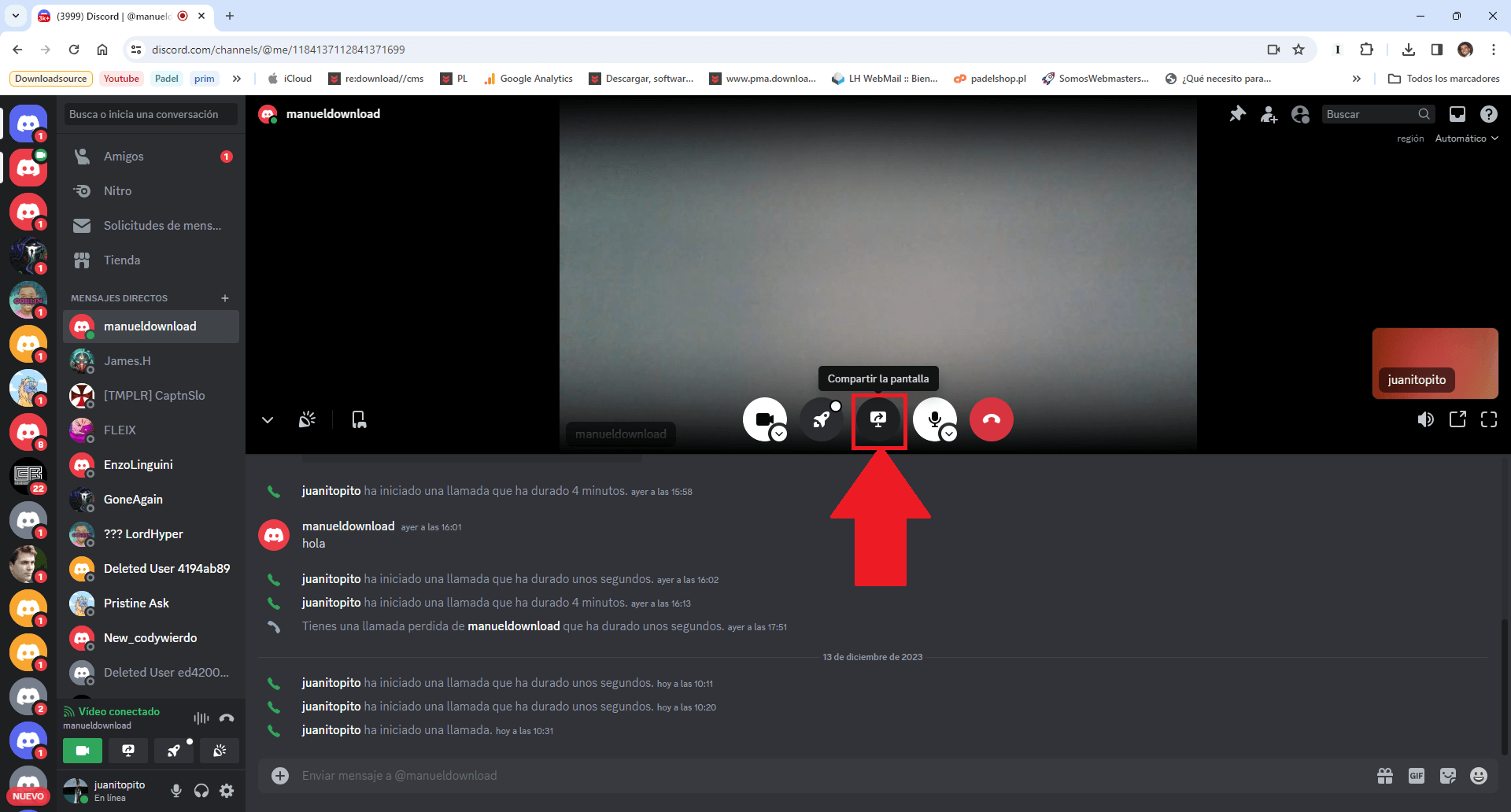
Task: Open the GoneAgain conversation
Action: (151, 500)
